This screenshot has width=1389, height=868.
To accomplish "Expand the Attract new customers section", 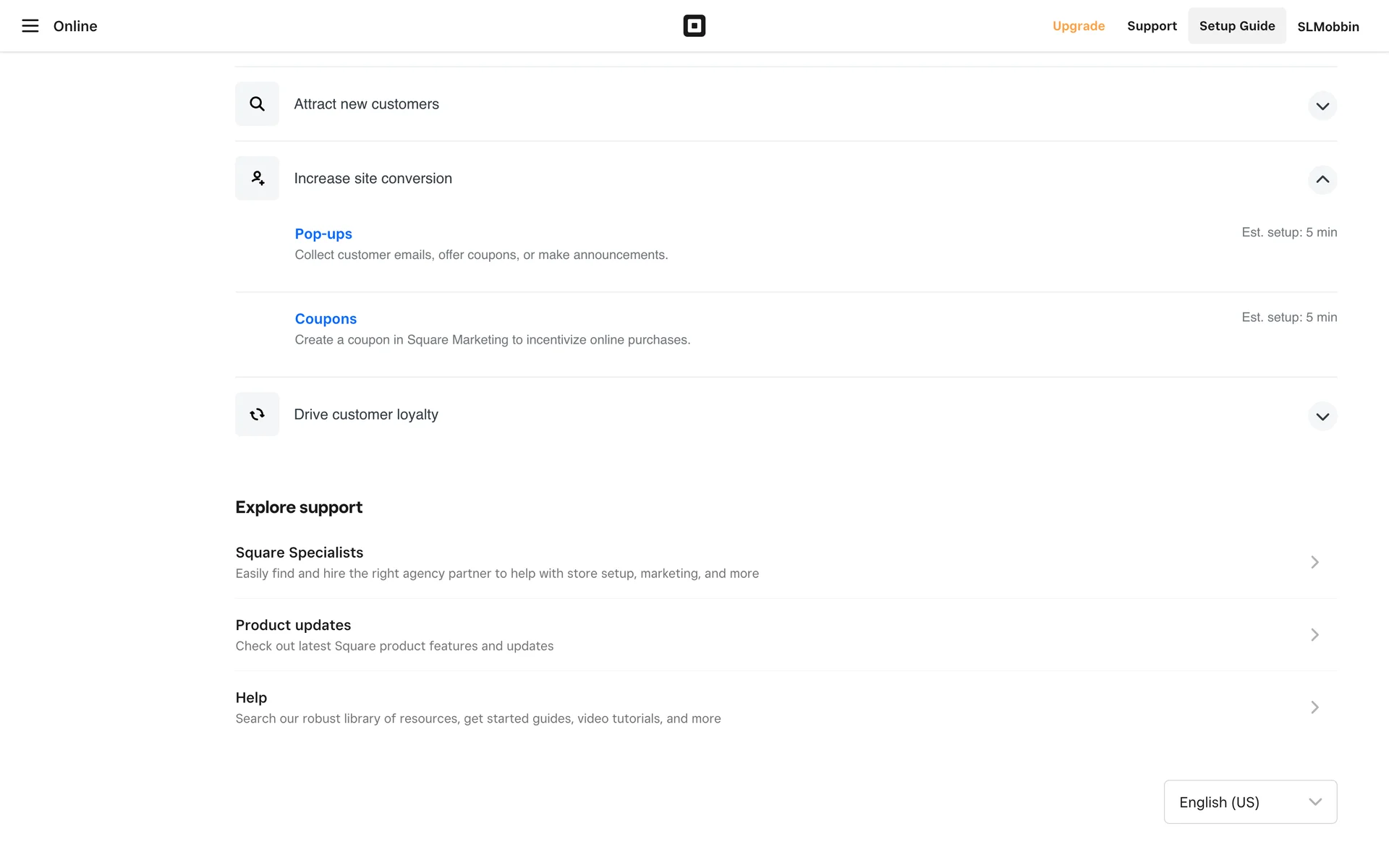I will [1322, 106].
